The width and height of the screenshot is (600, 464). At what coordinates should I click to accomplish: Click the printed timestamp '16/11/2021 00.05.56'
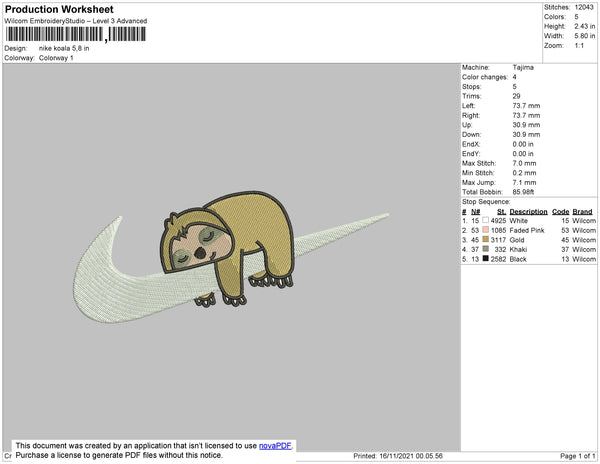(411, 456)
